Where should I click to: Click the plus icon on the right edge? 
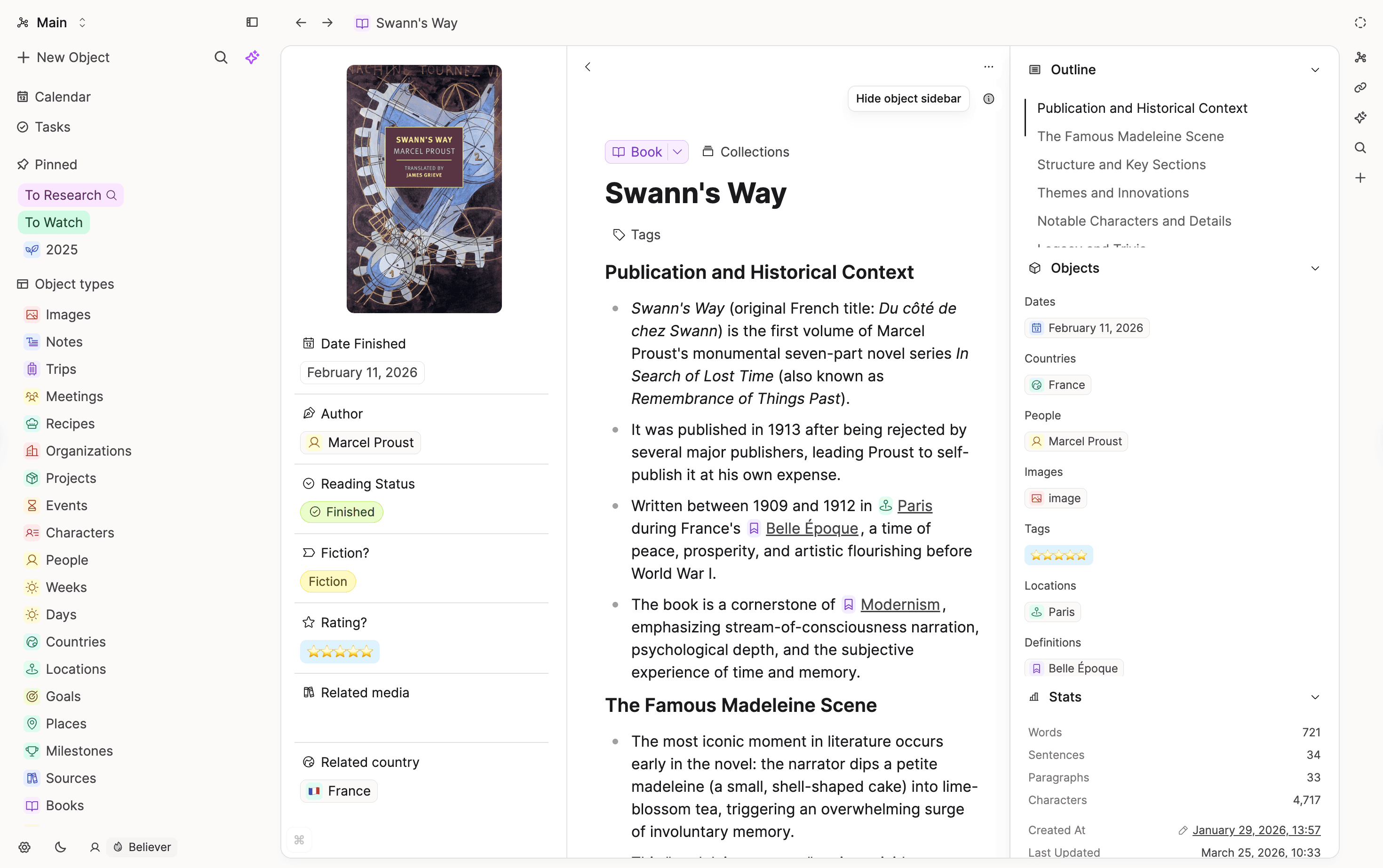pos(1360,177)
